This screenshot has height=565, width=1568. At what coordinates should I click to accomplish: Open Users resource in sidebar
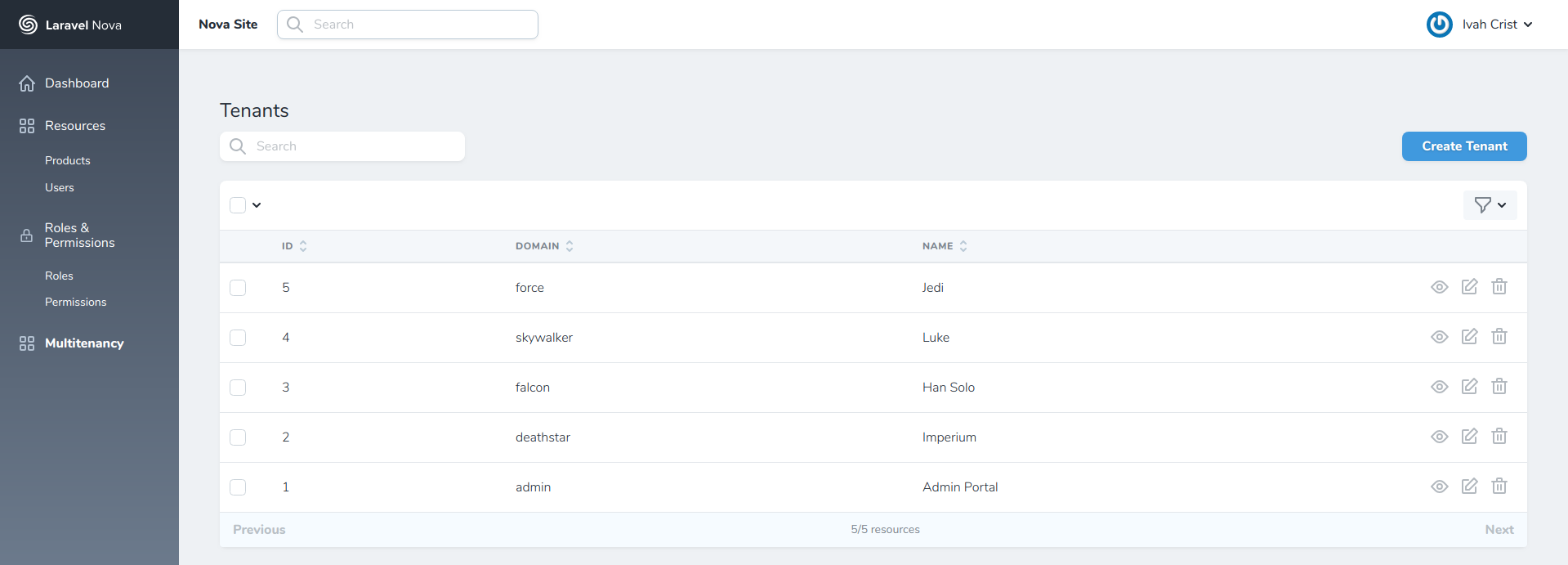pos(60,187)
